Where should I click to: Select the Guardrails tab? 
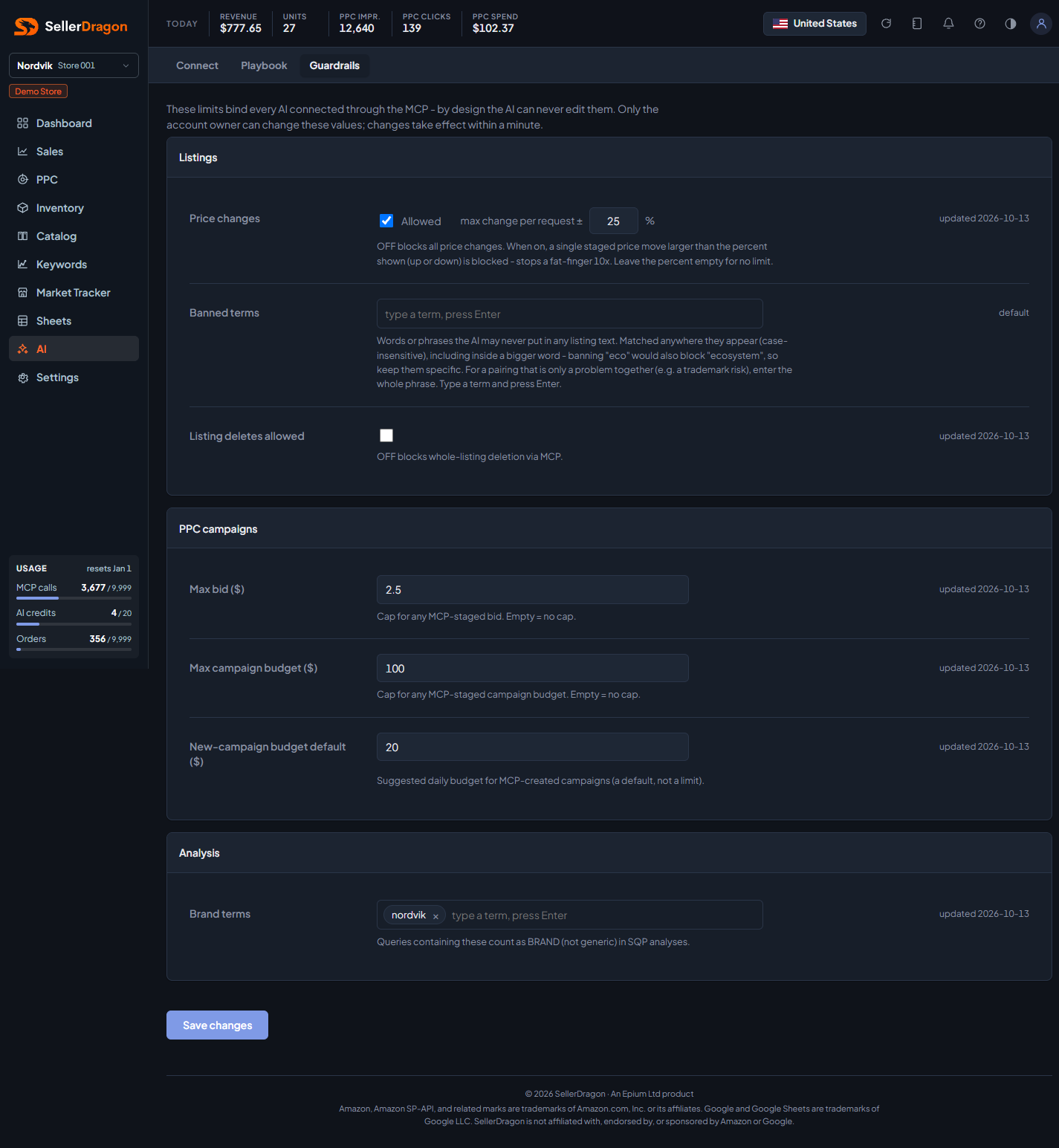coord(334,65)
